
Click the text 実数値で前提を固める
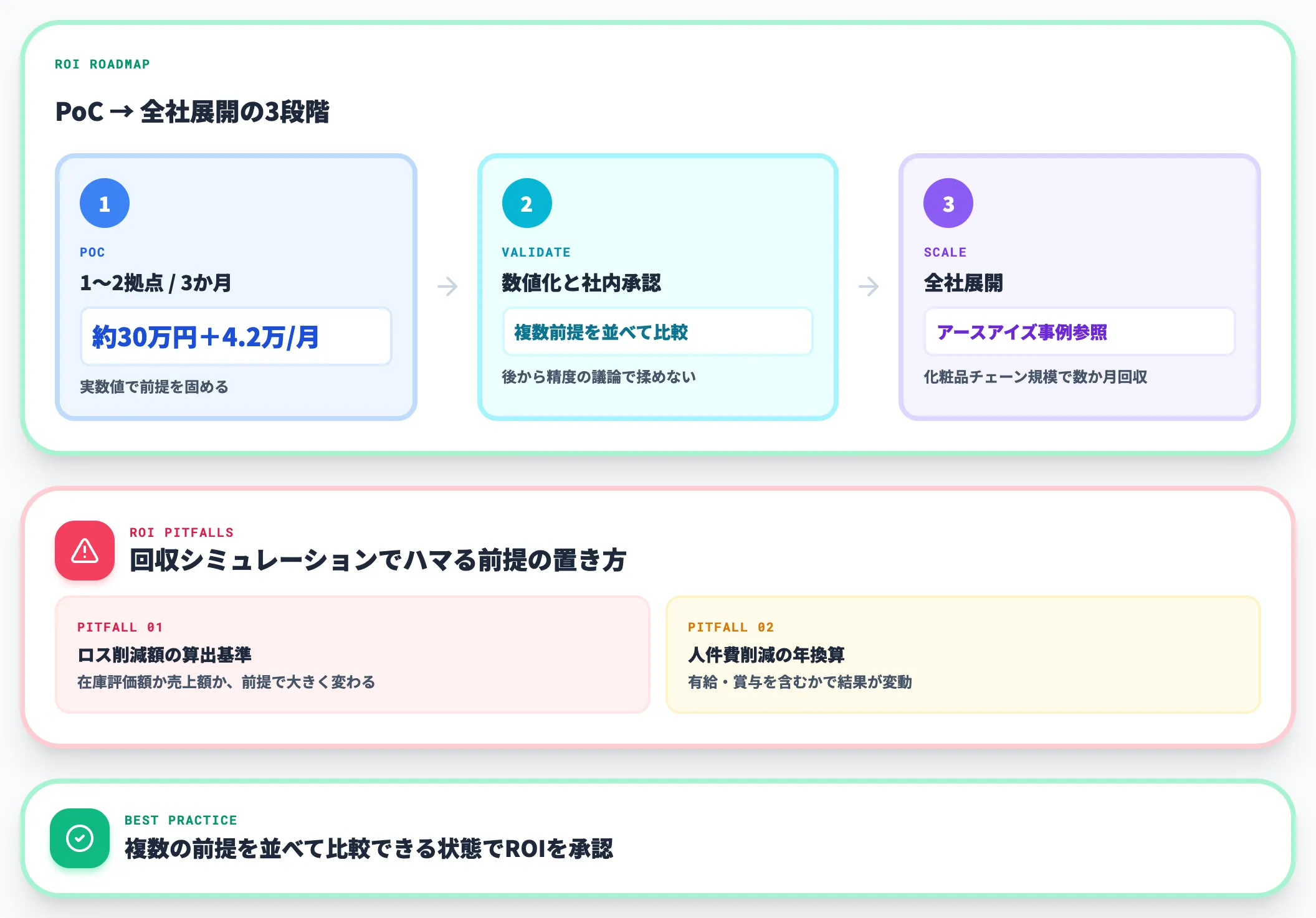click(154, 387)
